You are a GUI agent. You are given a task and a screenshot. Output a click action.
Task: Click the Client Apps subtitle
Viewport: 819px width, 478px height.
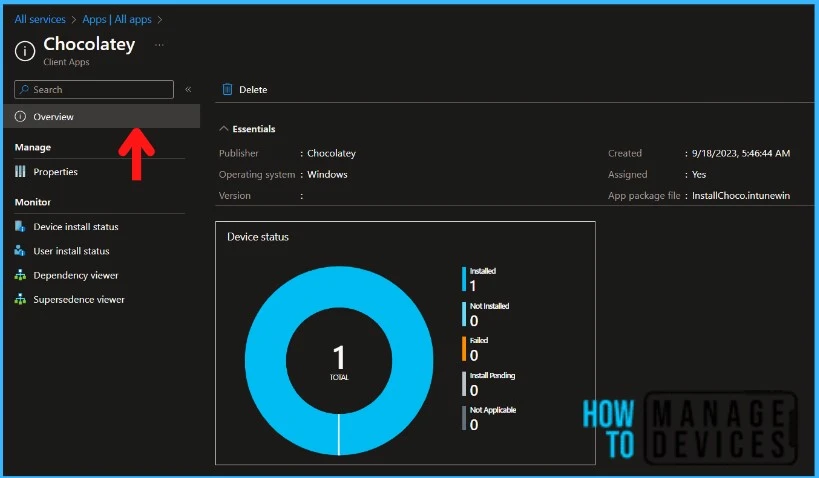[66, 62]
